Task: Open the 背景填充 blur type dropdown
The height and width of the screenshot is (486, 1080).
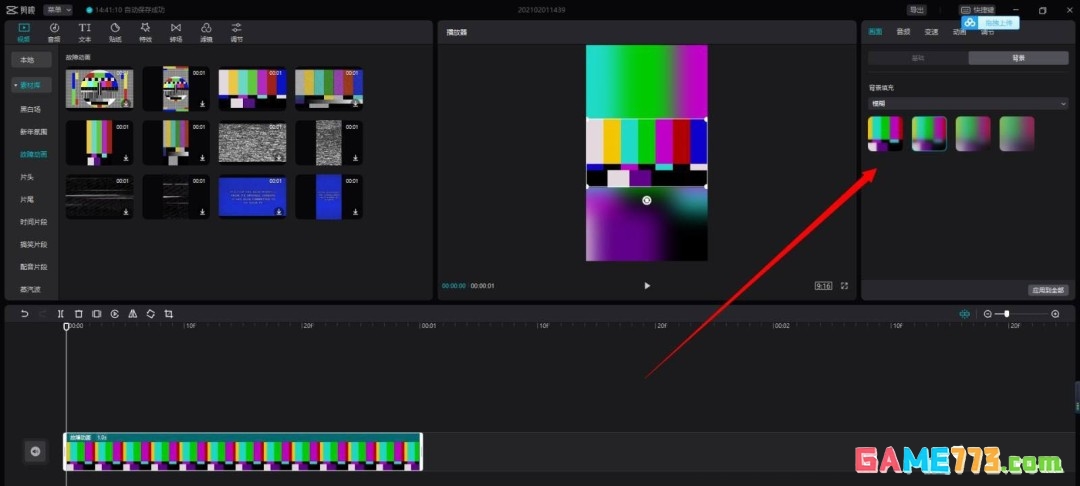Action: pyautogui.click(x=967, y=103)
